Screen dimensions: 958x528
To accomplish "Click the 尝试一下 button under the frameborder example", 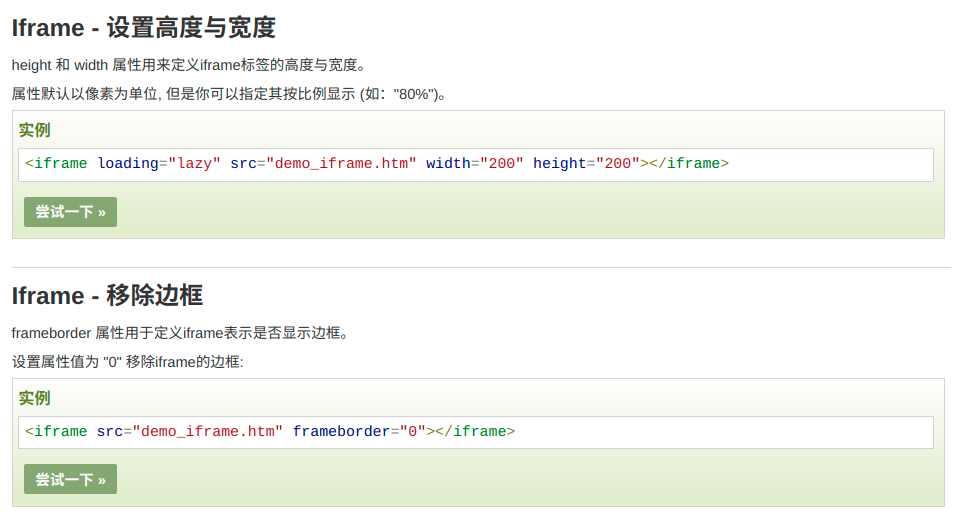I will tap(70, 479).
